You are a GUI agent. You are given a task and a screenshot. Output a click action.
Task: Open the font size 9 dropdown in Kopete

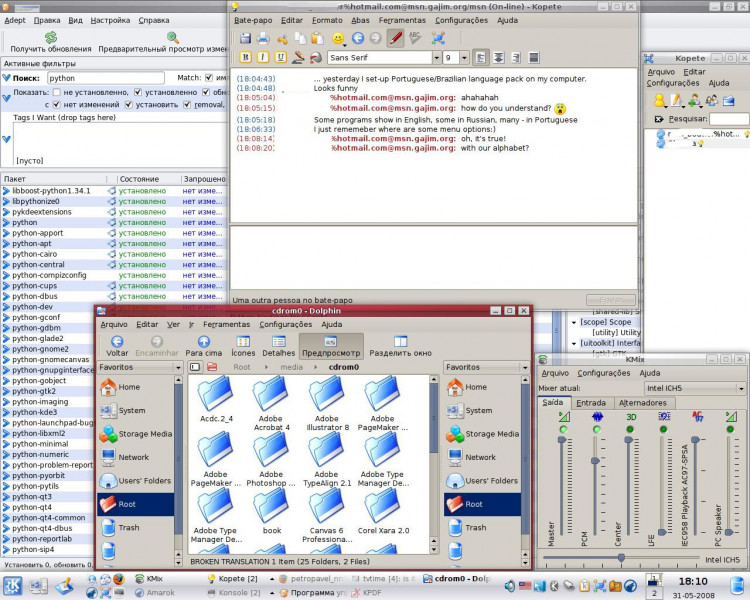click(x=464, y=58)
